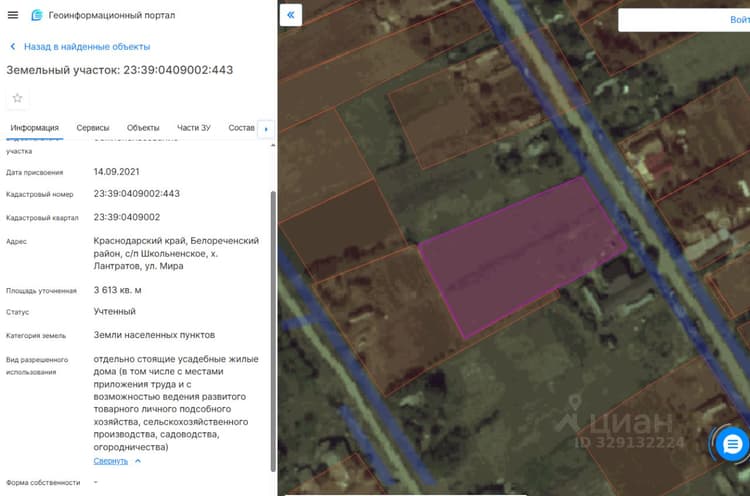Open the 'Состав' tab
The height and width of the screenshot is (496, 750).
242,128
